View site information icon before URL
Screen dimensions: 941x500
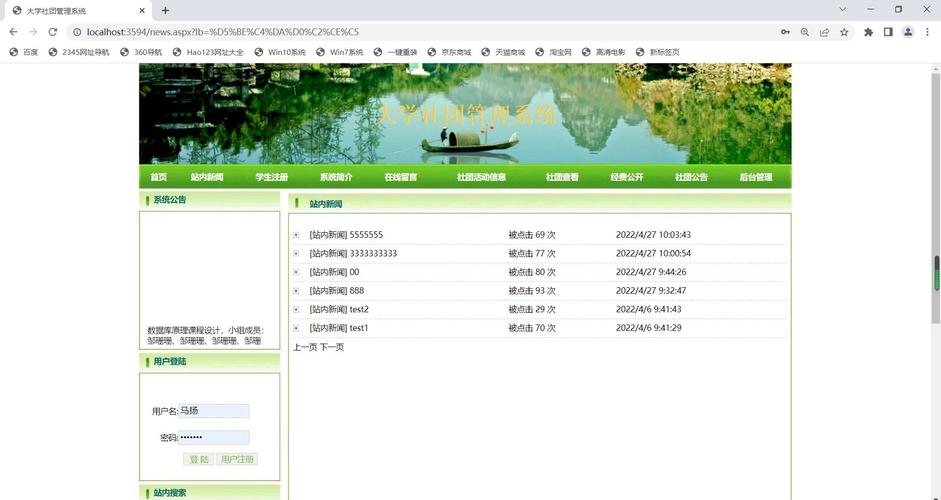(x=77, y=32)
